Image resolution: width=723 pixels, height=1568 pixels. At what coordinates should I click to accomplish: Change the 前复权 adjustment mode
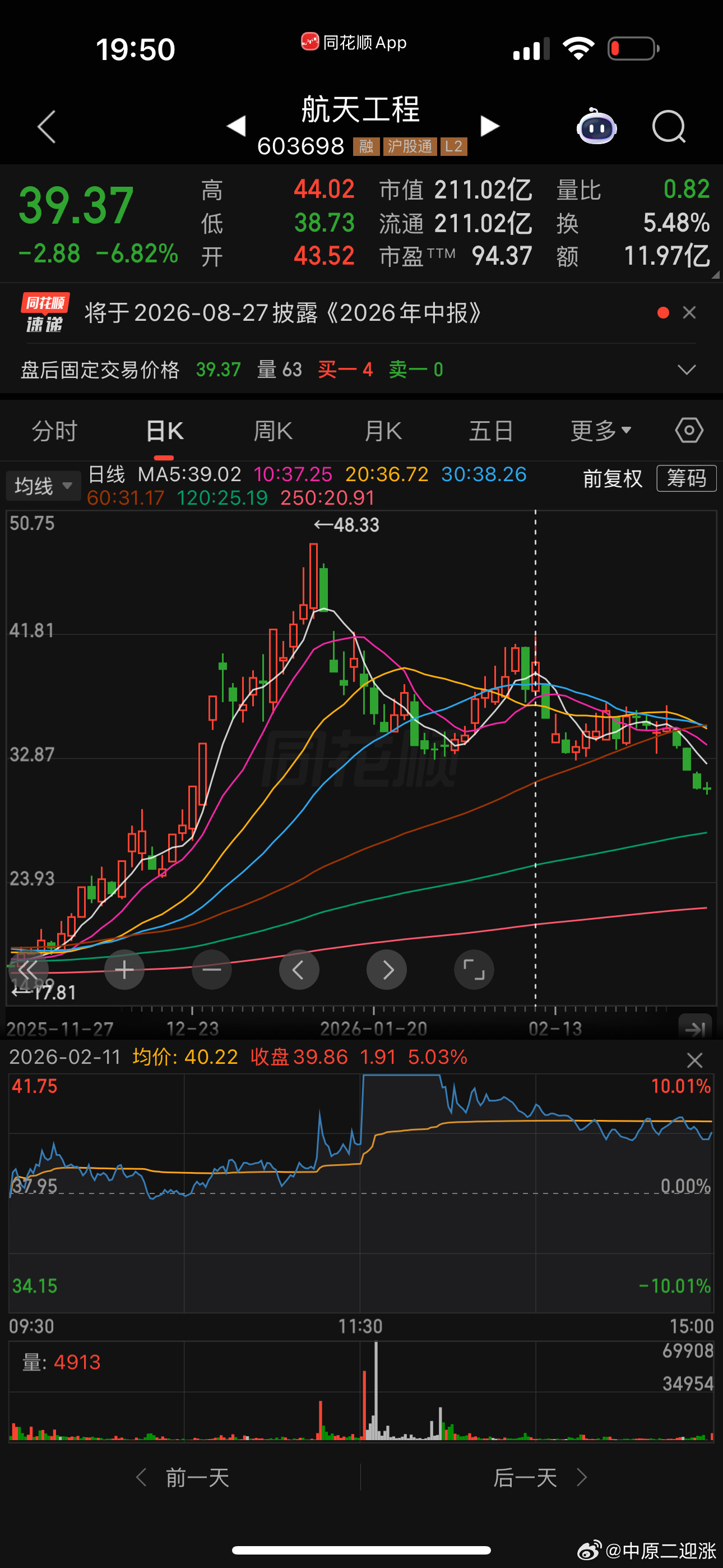coord(612,478)
